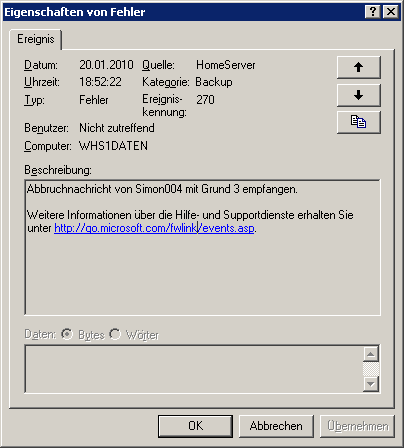Click the Übernehmen button

point(357,426)
